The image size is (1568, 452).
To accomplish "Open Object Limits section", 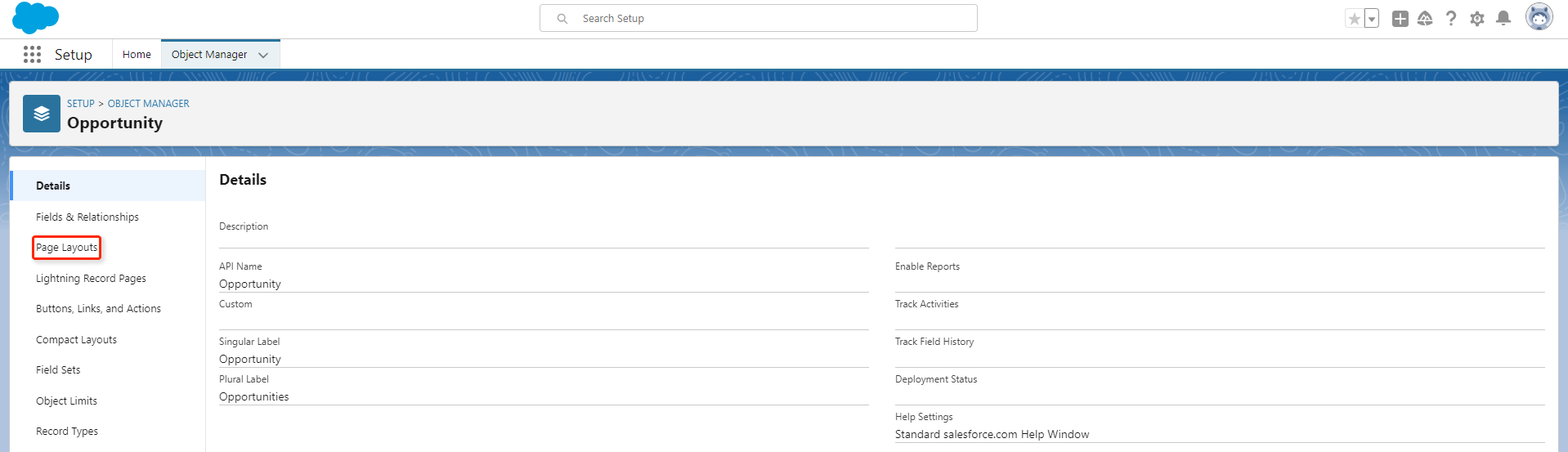I will point(66,401).
